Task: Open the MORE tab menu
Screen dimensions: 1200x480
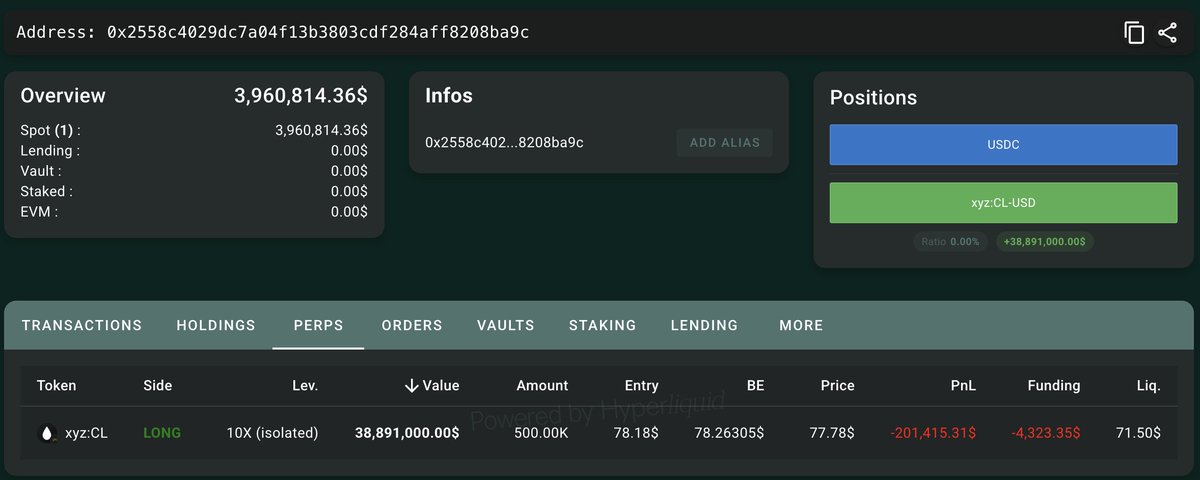Action: point(801,325)
